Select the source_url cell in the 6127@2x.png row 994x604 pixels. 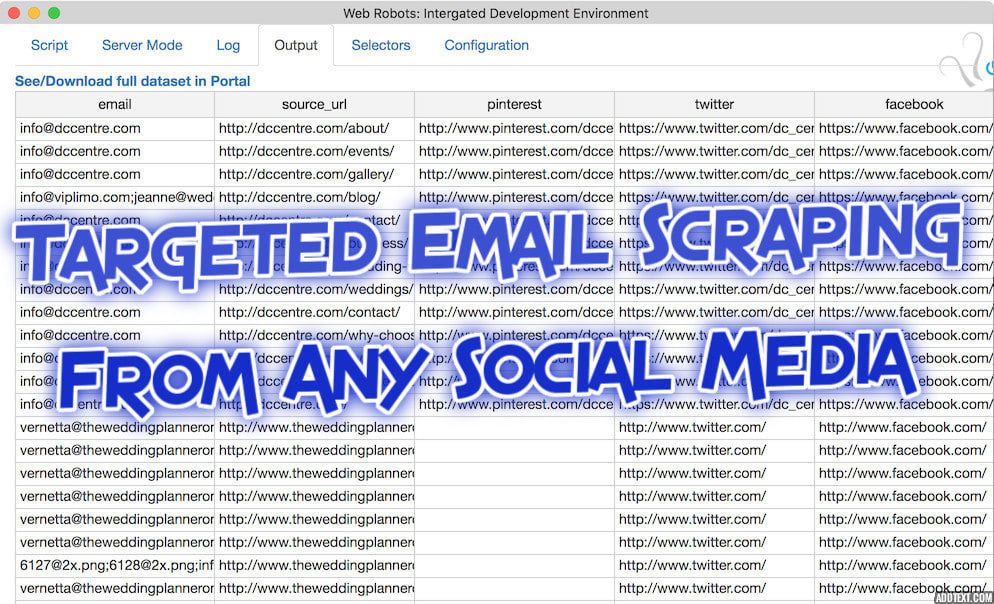pyautogui.click(x=314, y=565)
